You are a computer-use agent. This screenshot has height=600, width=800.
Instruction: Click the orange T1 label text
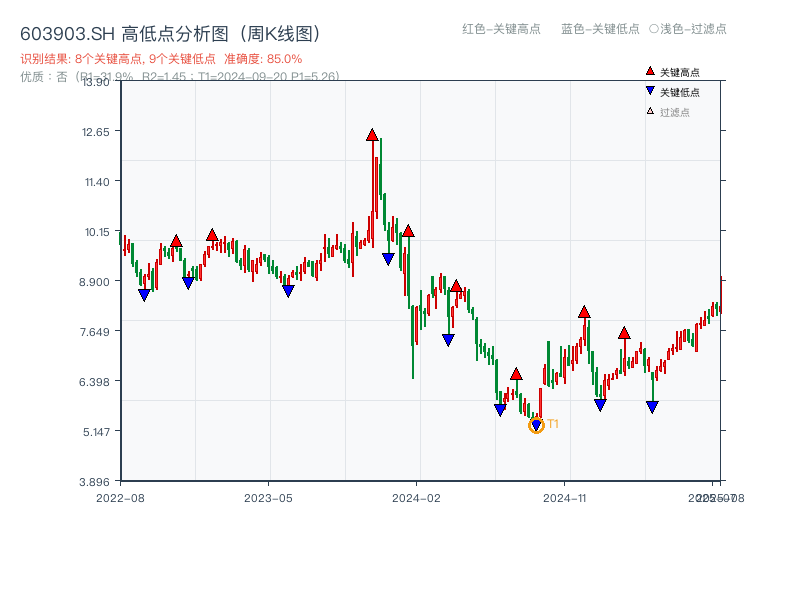(x=553, y=424)
